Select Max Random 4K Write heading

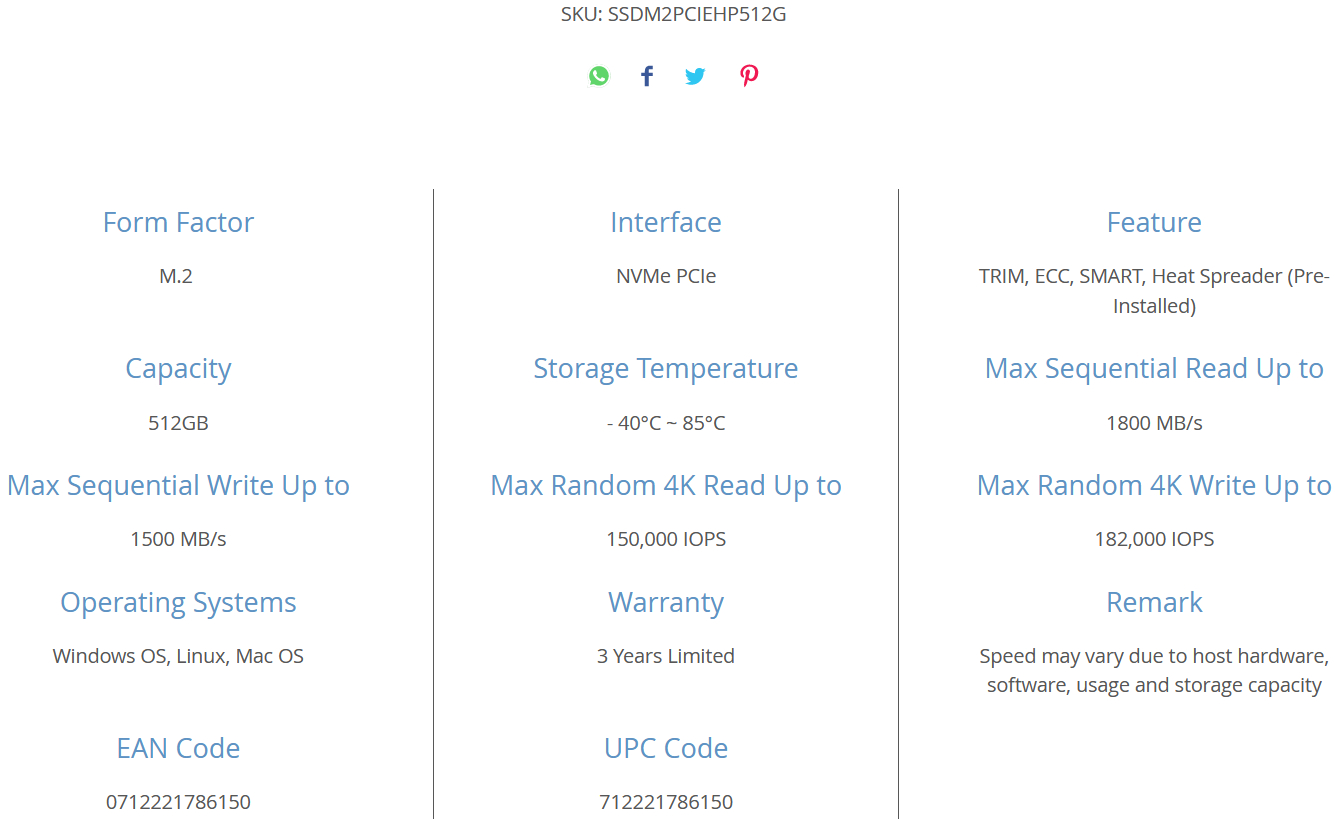click(1154, 486)
